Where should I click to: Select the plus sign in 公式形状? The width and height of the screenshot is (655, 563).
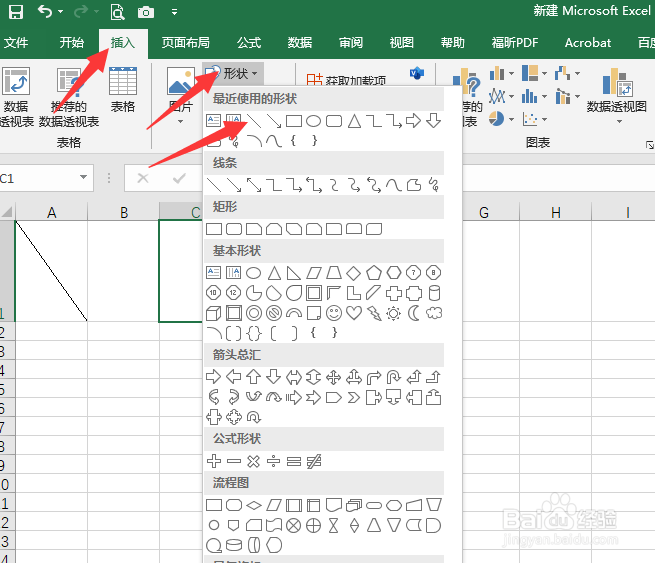point(214,461)
